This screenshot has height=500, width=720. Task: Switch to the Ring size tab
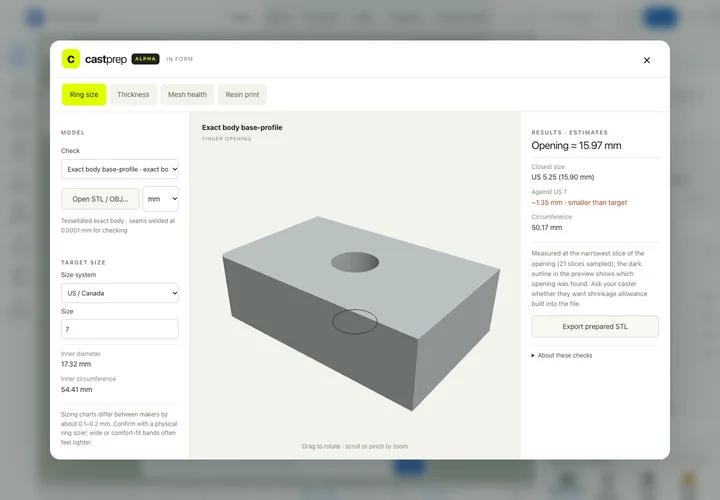click(84, 95)
